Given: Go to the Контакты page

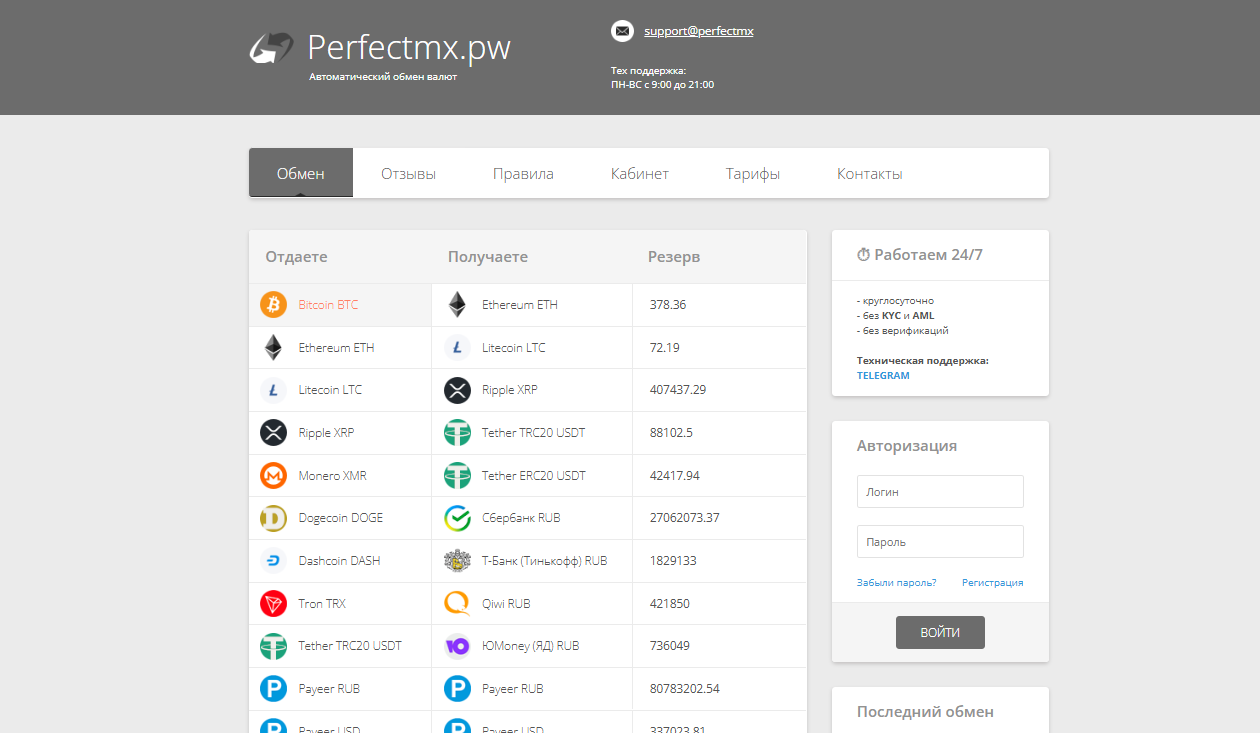Looking at the screenshot, I should [x=869, y=174].
